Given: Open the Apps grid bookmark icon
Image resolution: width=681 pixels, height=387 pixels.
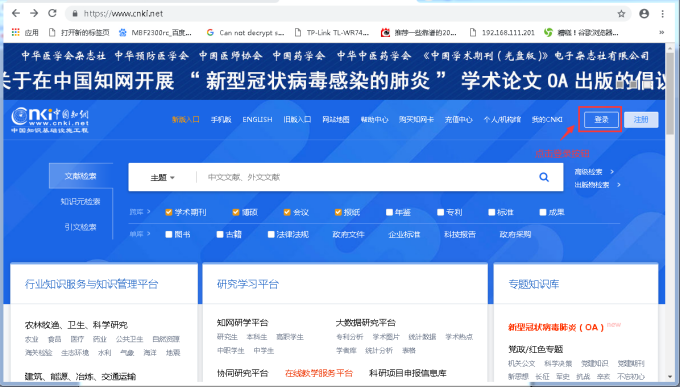Looking at the screenshot, I should 16,32.
